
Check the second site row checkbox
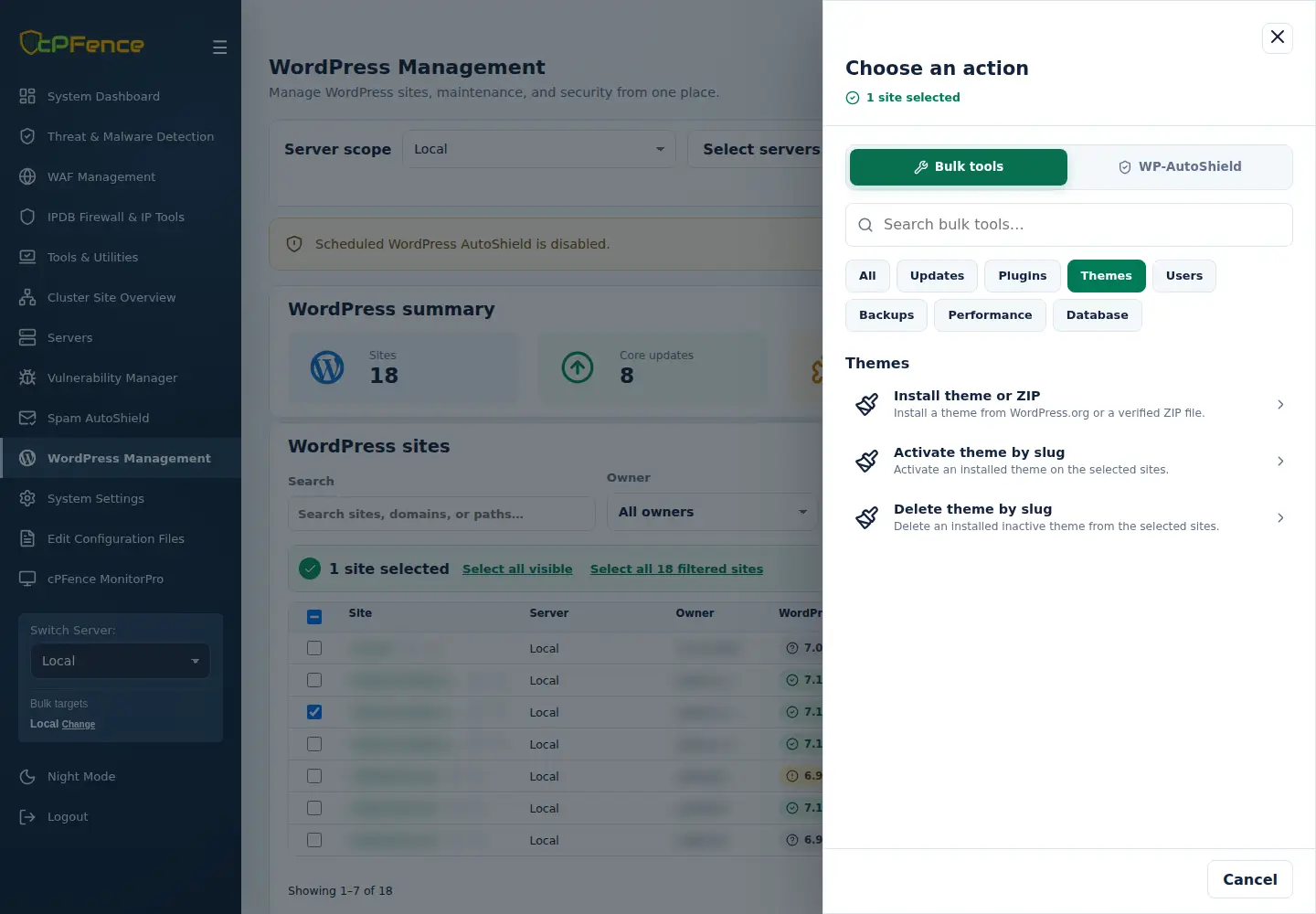click(x=314, y=680)
